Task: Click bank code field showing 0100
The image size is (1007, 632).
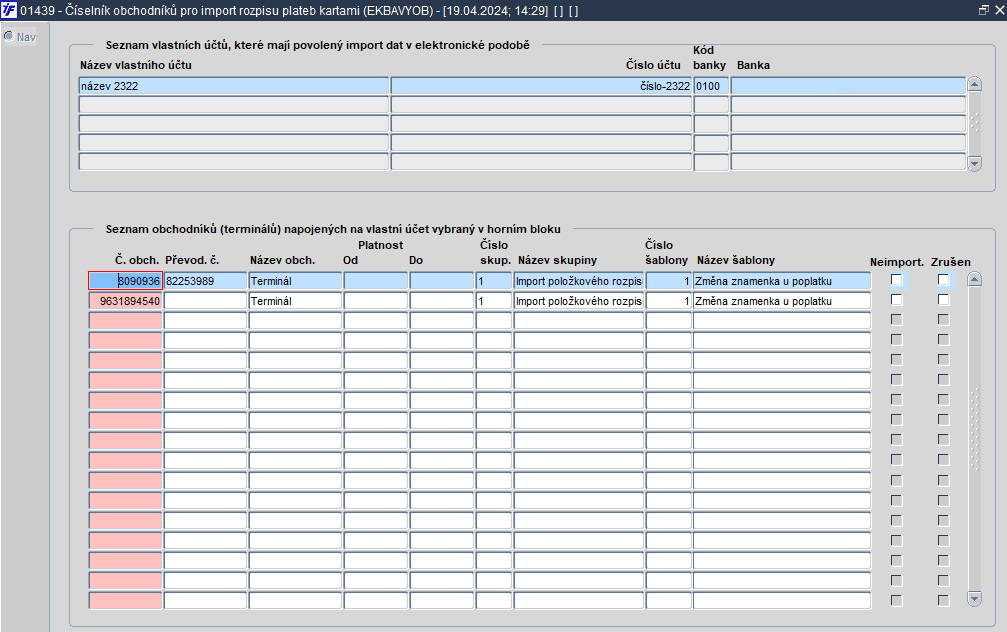Action: point(711,86)
